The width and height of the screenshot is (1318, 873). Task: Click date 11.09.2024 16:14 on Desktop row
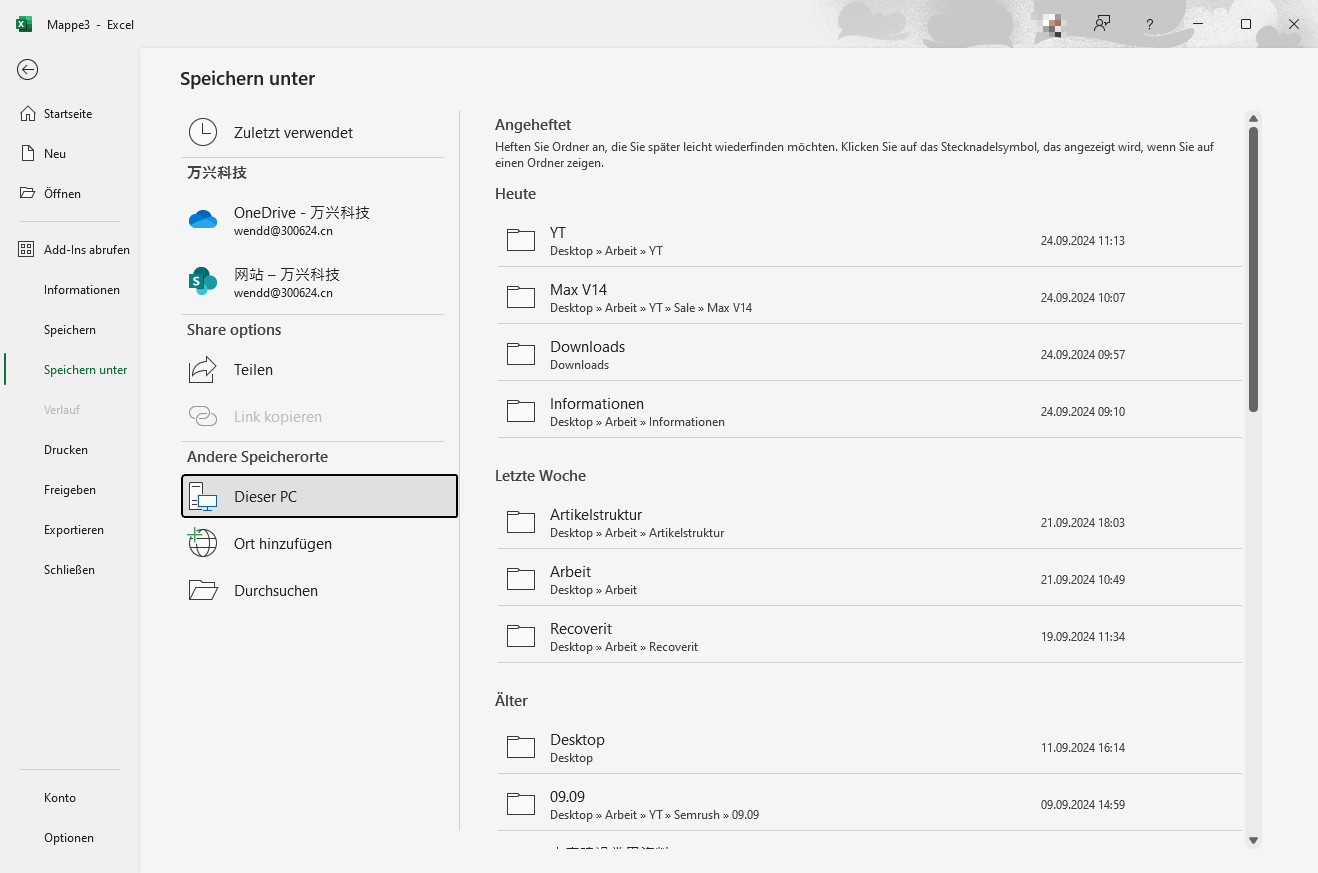click(1082, 748)
